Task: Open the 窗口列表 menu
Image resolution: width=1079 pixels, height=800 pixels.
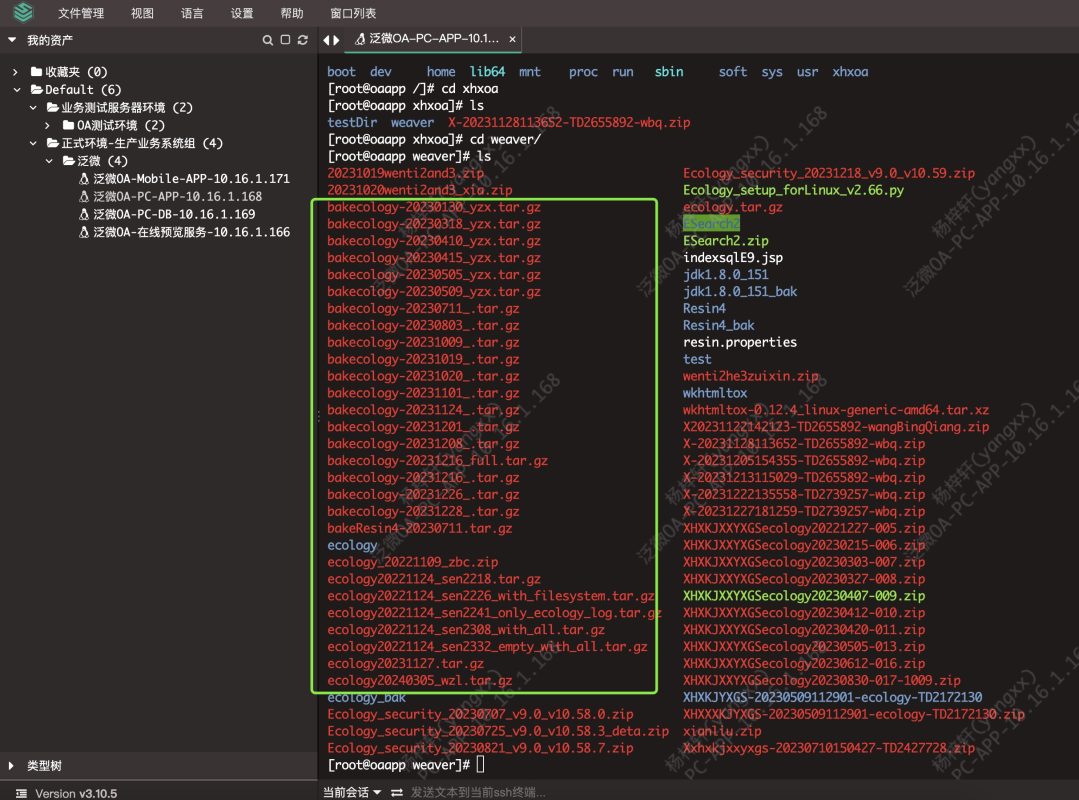Action: coord(353,13)
